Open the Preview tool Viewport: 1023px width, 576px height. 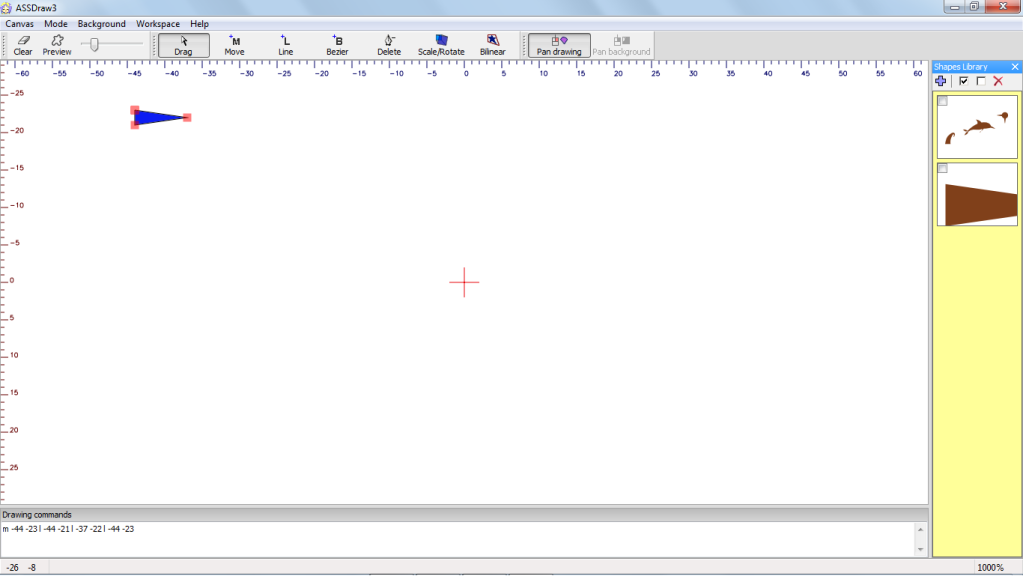pos(57,45)
